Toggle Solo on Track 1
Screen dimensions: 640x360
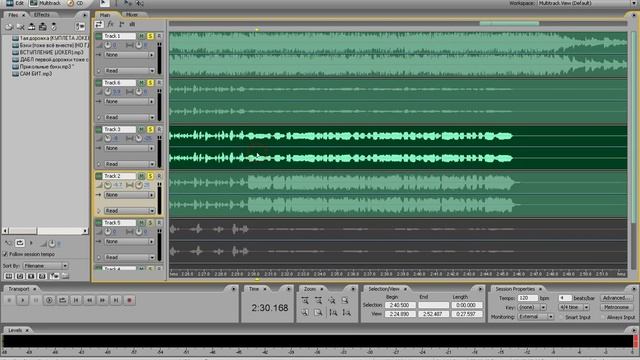coord(150,36)
